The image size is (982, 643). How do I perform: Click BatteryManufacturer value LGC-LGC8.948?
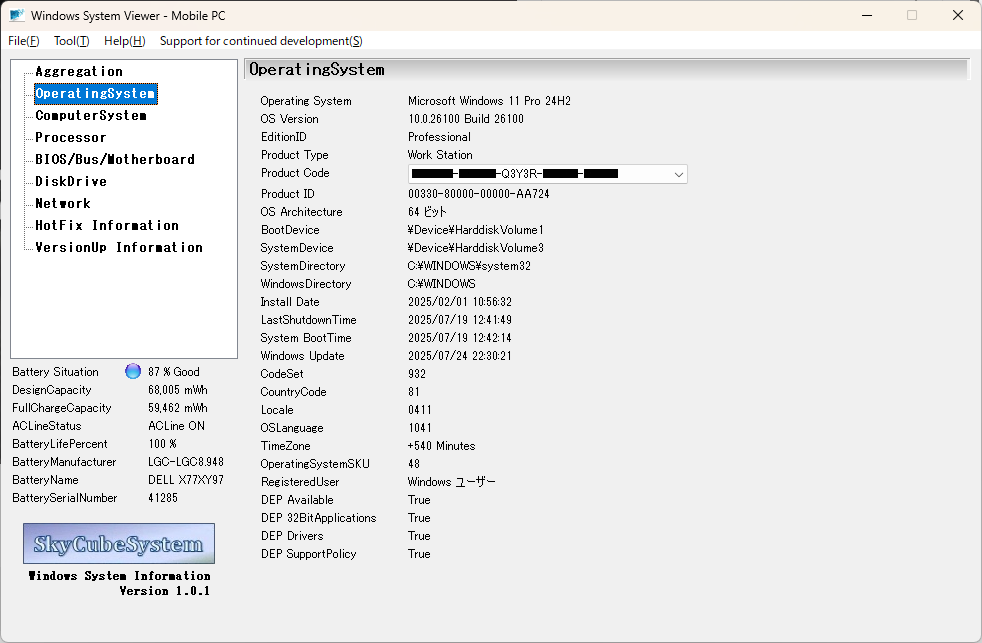185,462
